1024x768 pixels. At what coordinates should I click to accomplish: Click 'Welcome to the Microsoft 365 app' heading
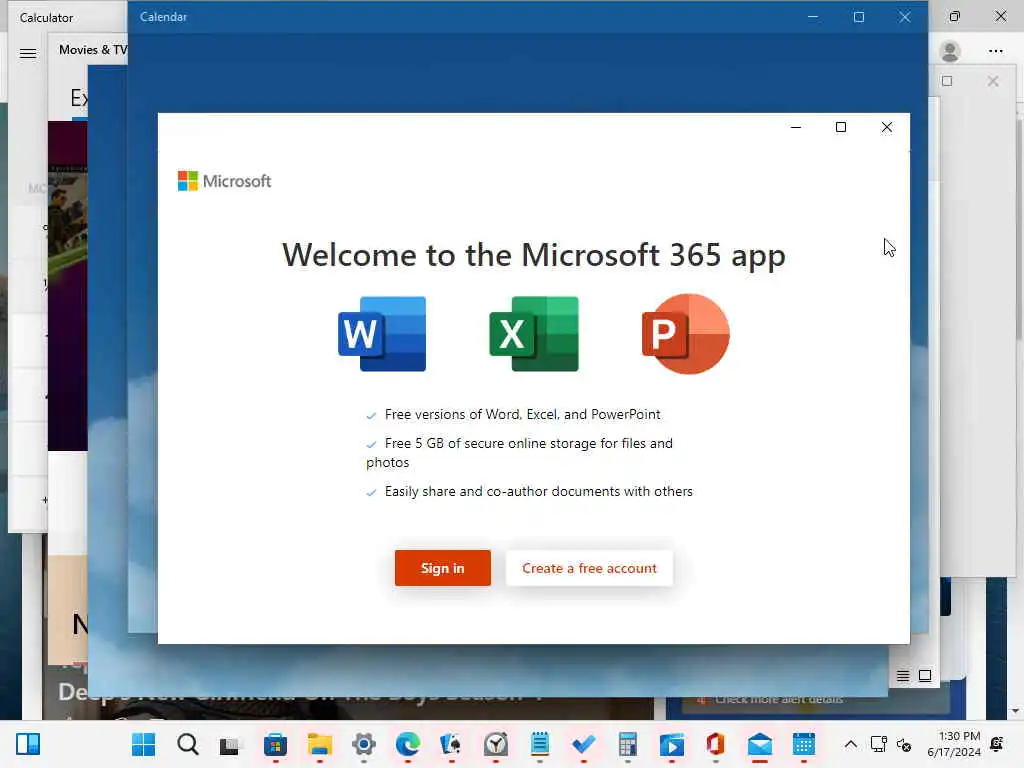tap(534, 255)
